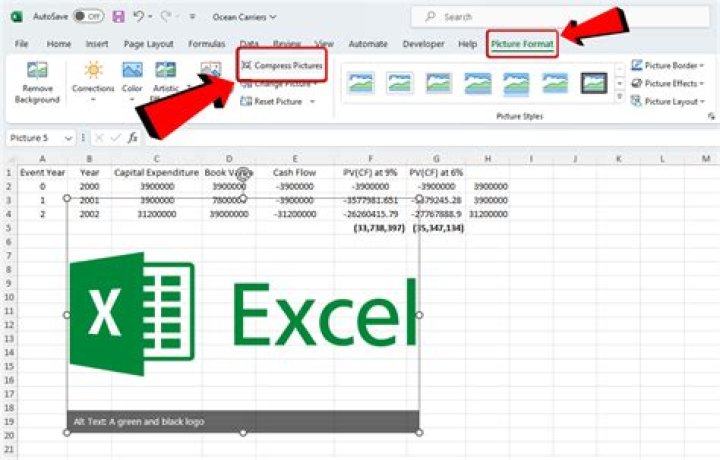Open the Ocean Carriers file name dropdown
720x460 pixels.
click(x=244, y=17)
